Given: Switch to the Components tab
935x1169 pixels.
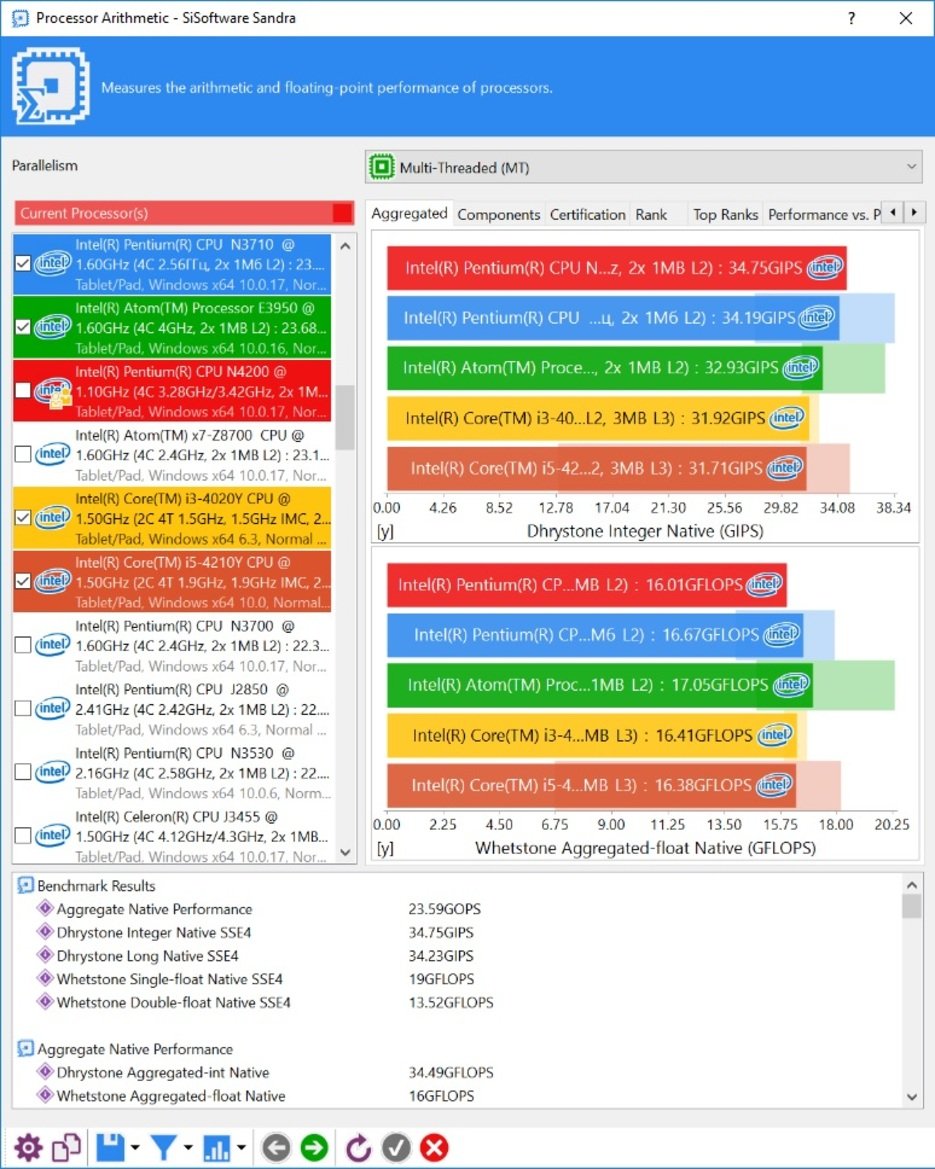Looking at the screenshot, I should pyautogui.click(x=499, y=215).
